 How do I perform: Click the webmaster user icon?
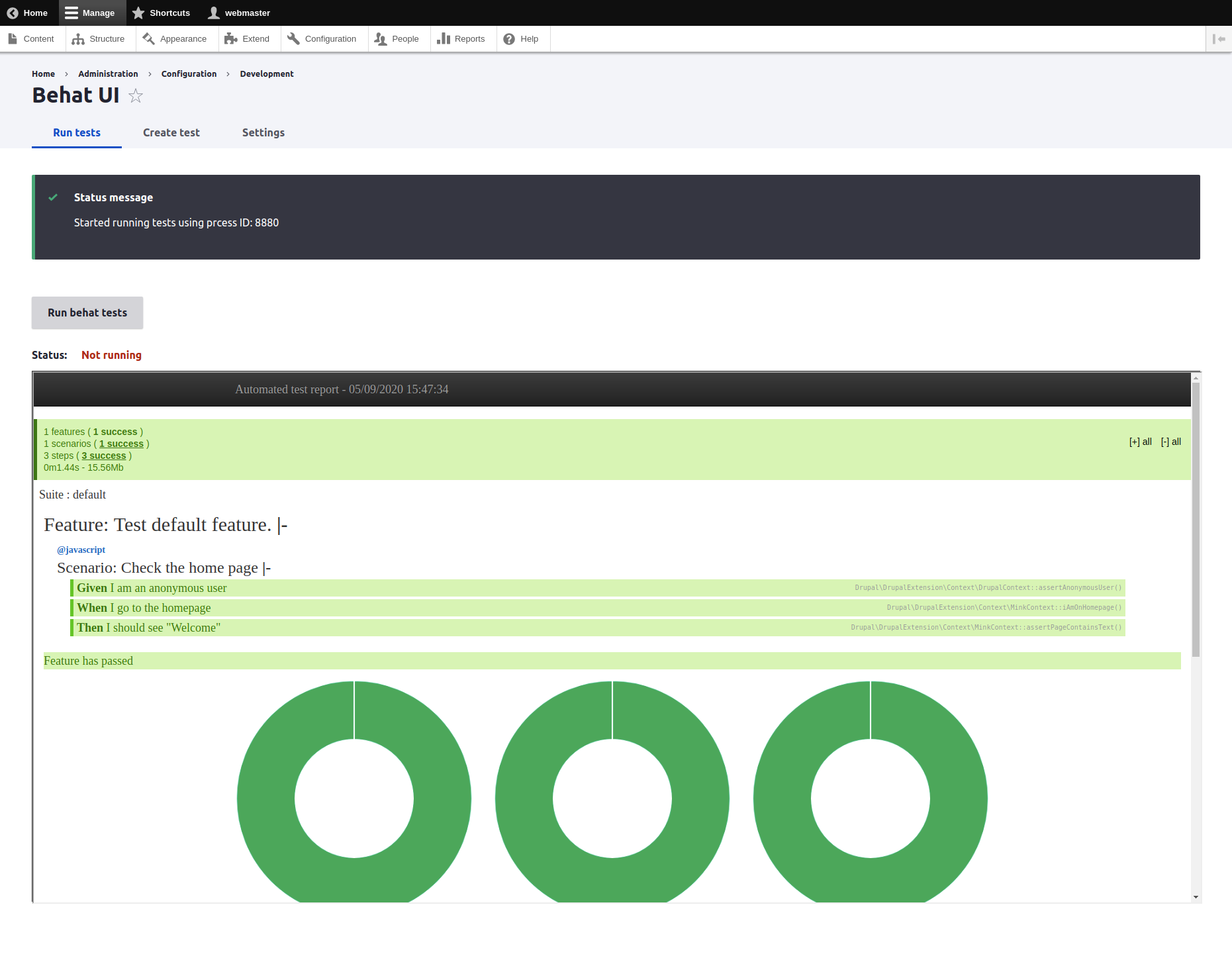click(213, 13)
